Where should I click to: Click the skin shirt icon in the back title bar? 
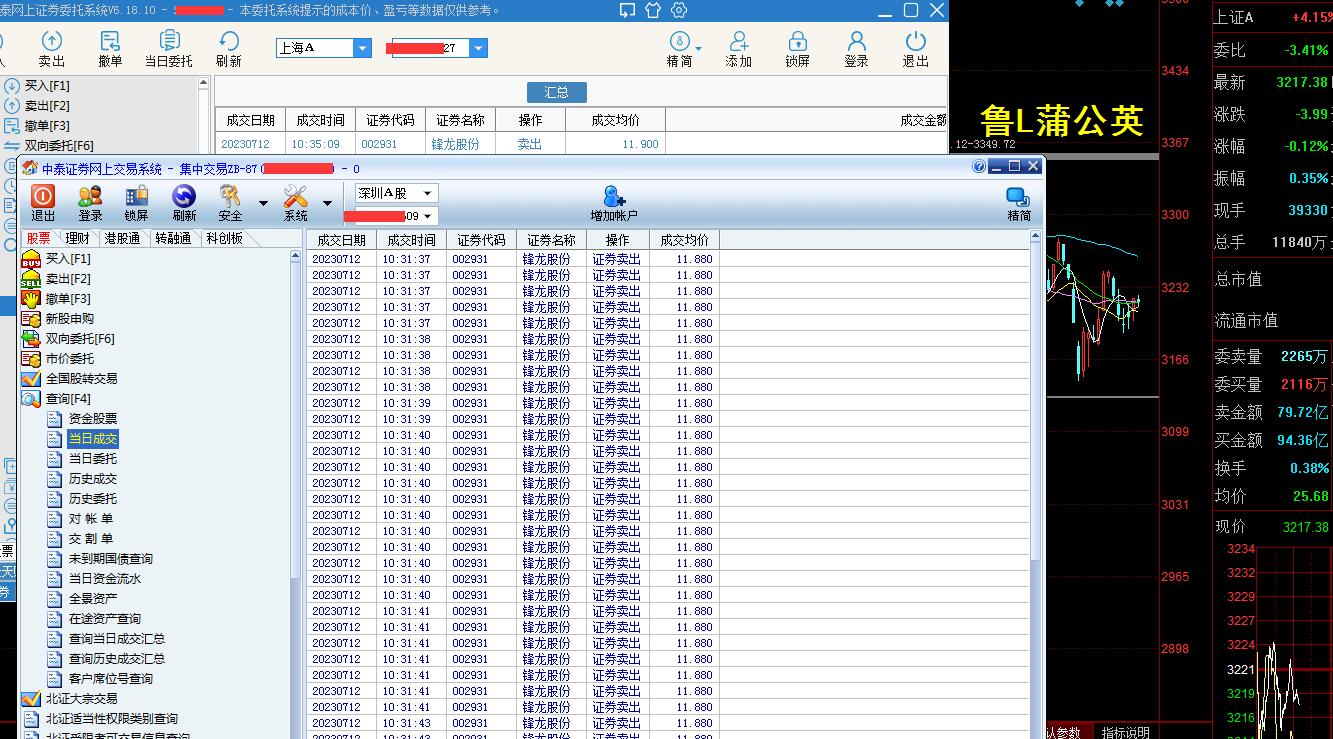point(653,10)
